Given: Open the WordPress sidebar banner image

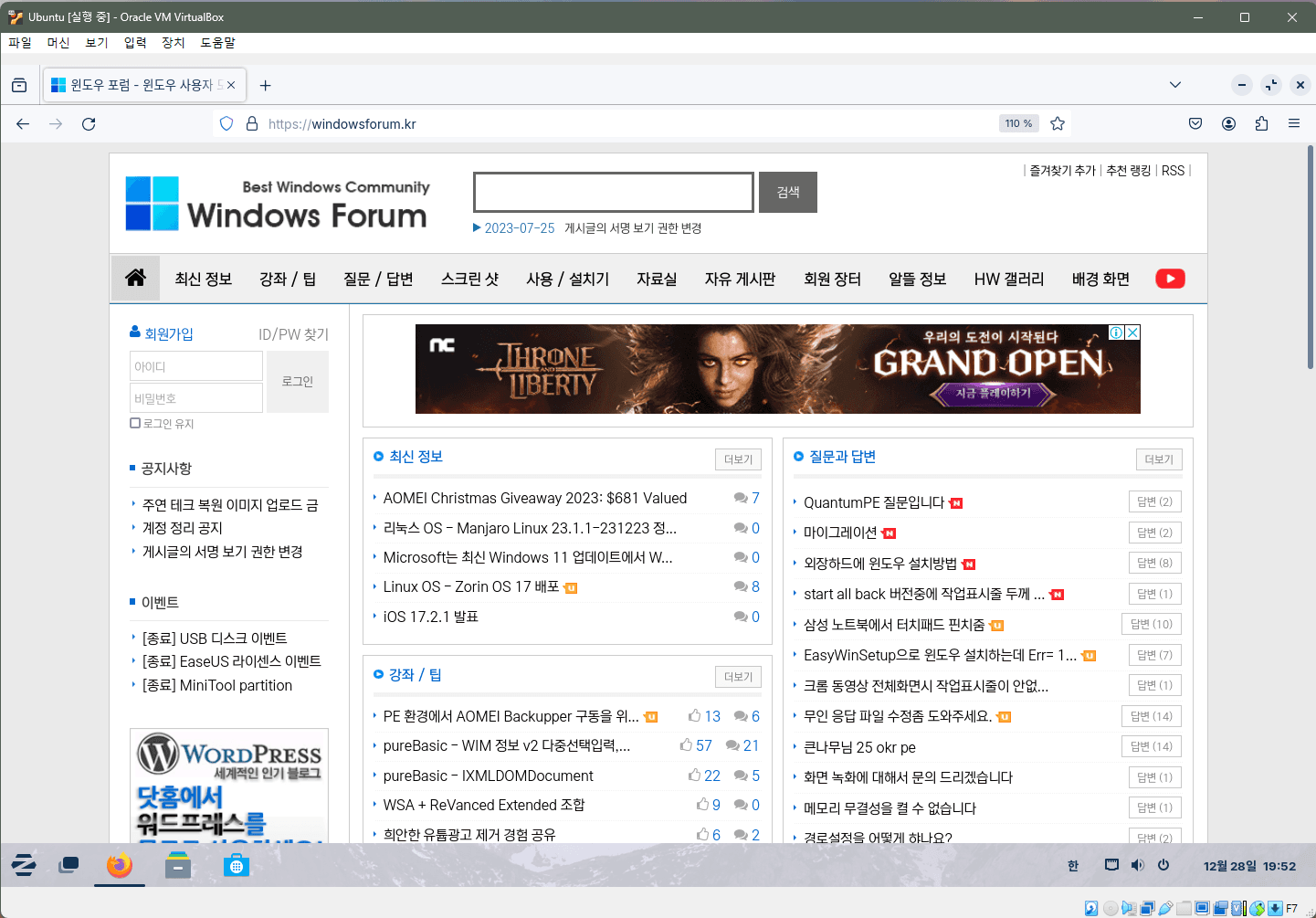Looking at the screenshot, I should pos(229,785).
